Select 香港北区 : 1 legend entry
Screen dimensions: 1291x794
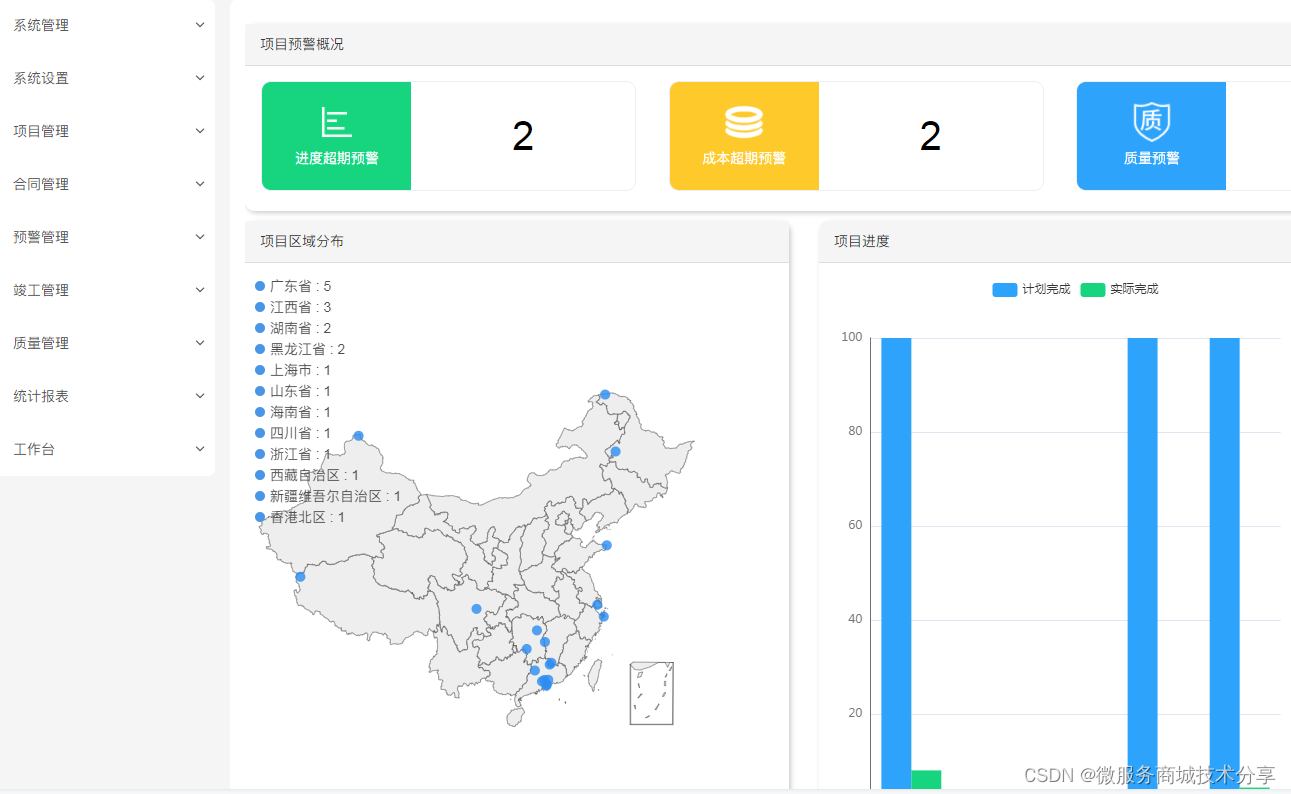pos(300,517)
